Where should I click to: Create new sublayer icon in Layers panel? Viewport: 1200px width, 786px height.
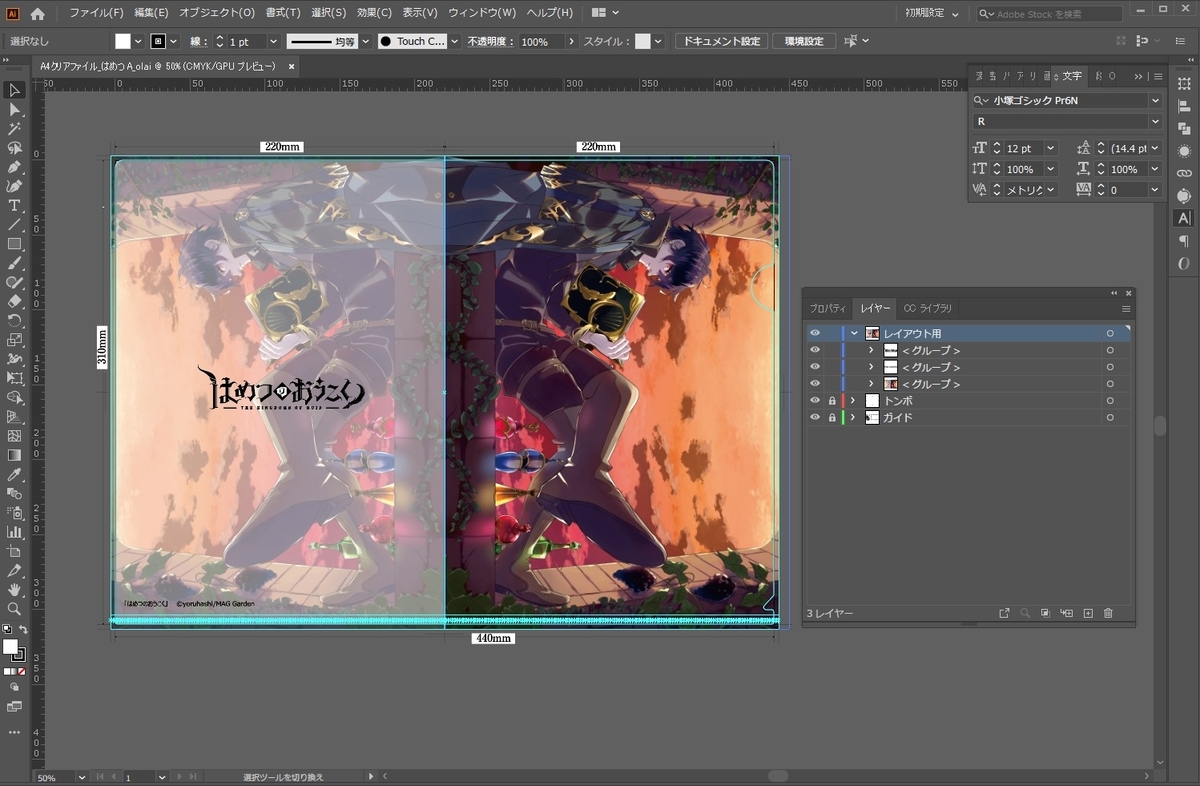tap(1067, 613)
